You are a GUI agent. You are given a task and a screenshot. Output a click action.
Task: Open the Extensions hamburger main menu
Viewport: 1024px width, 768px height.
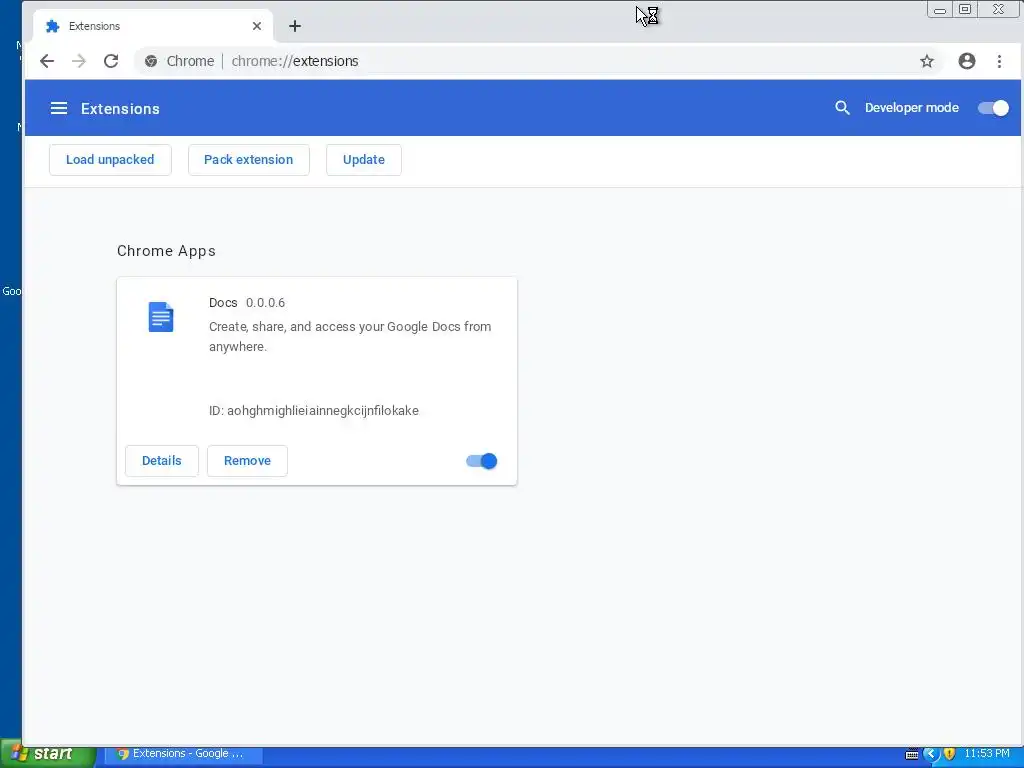(59, 108)
